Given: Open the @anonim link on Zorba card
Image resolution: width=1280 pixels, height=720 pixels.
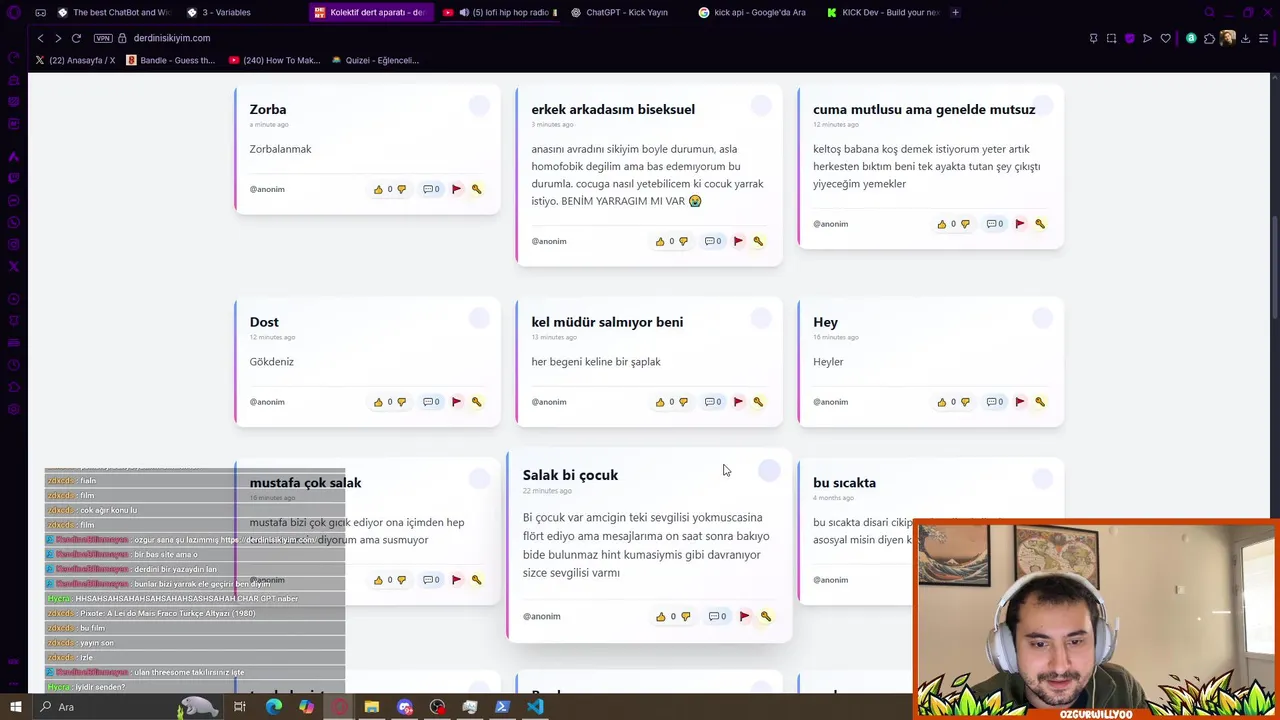Looking at the screenshot, I should (x=267, y=189).
